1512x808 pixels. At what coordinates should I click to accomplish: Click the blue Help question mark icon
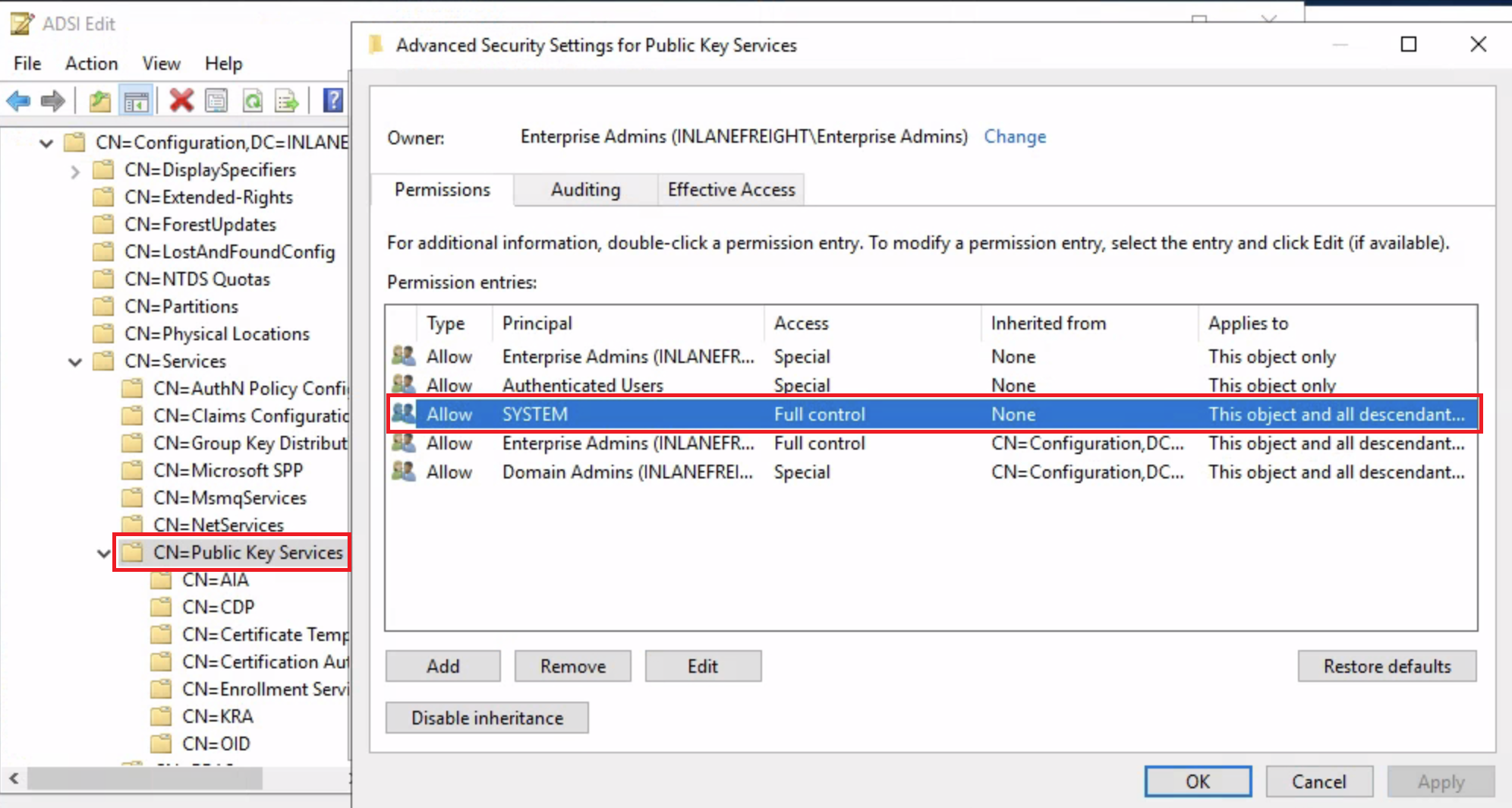(x=332, y=100)
